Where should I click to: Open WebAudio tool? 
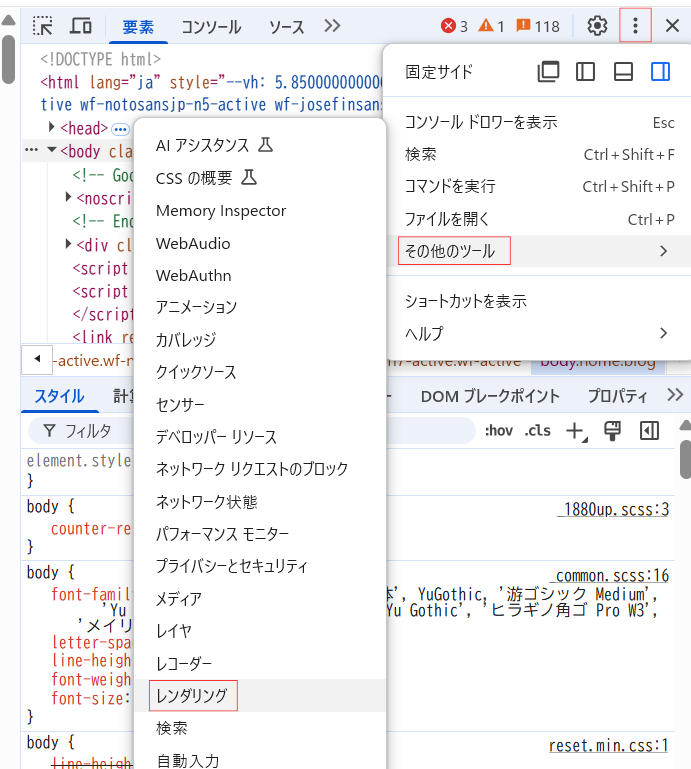coord(260,243)
